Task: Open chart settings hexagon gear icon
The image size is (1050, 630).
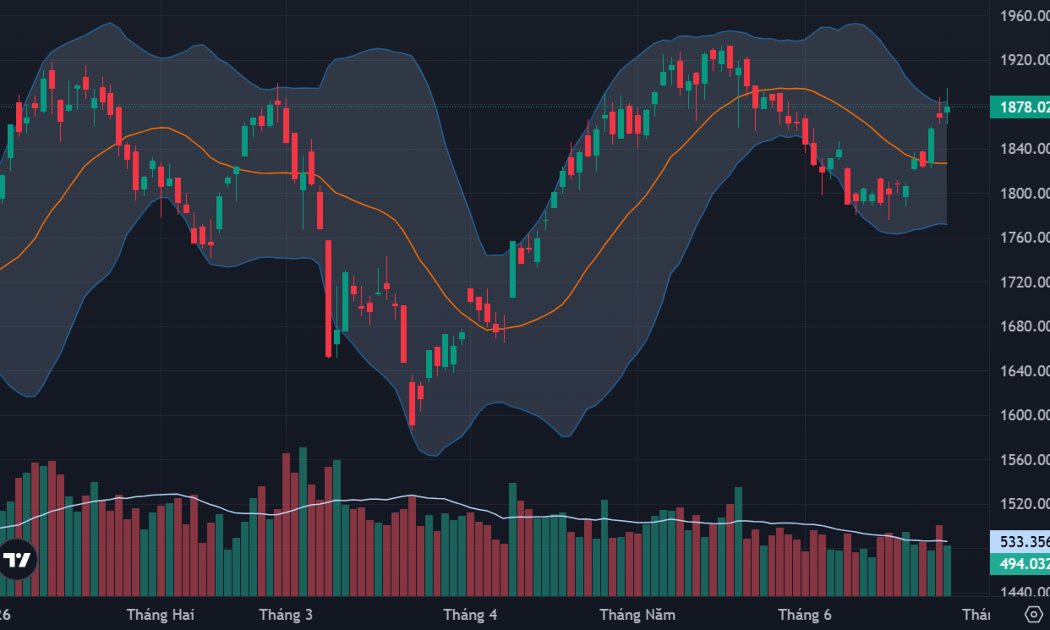Action: coord(1034,614)
